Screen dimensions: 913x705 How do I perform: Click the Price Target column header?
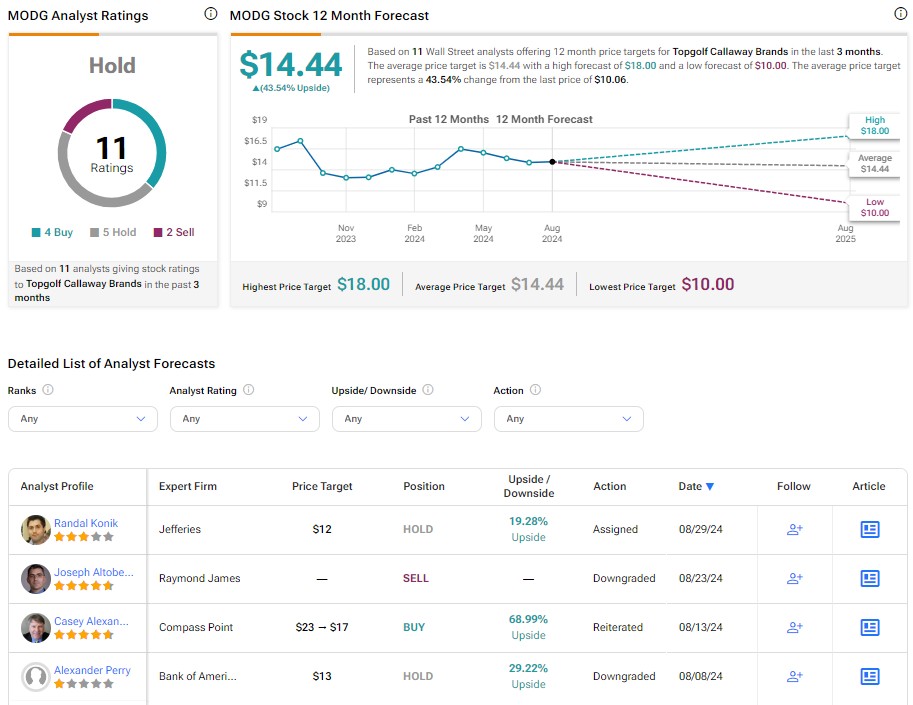(321, 486)
